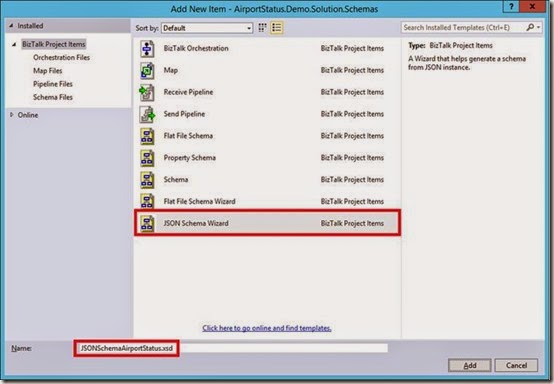Click the JSON Schema Wizard label

pos(196,224)
